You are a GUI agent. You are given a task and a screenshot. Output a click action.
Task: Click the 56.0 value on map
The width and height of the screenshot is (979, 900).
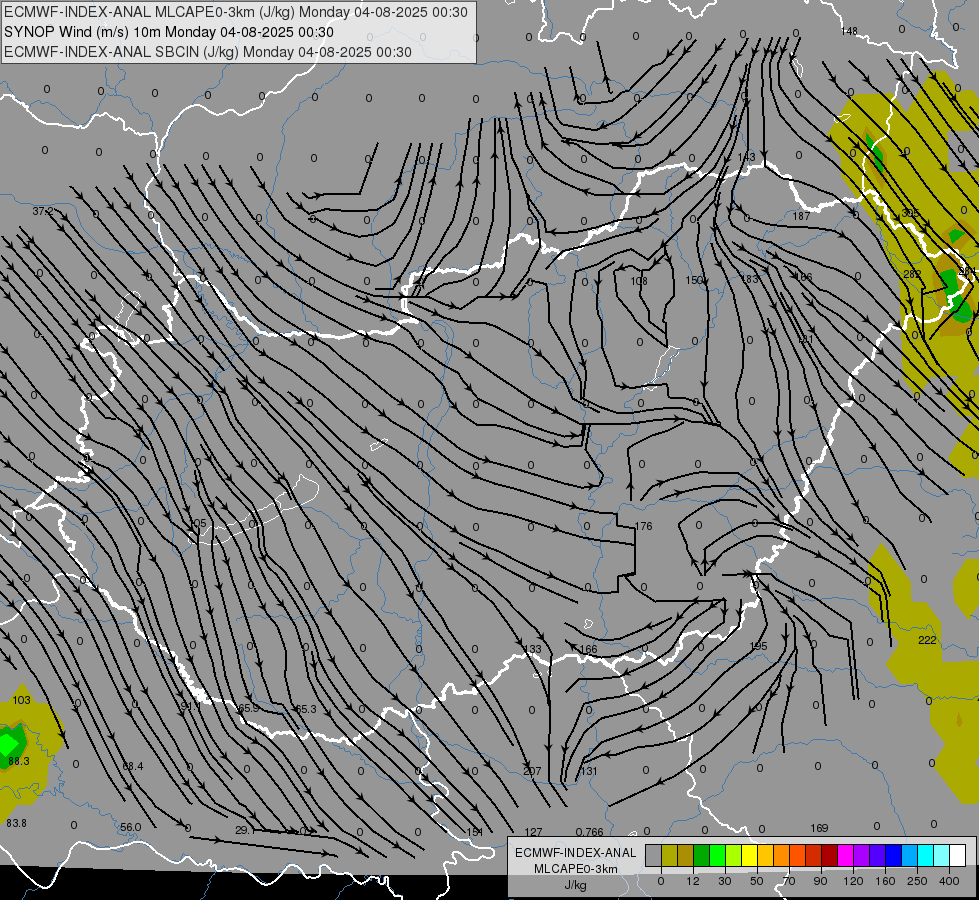click(130, 827)
